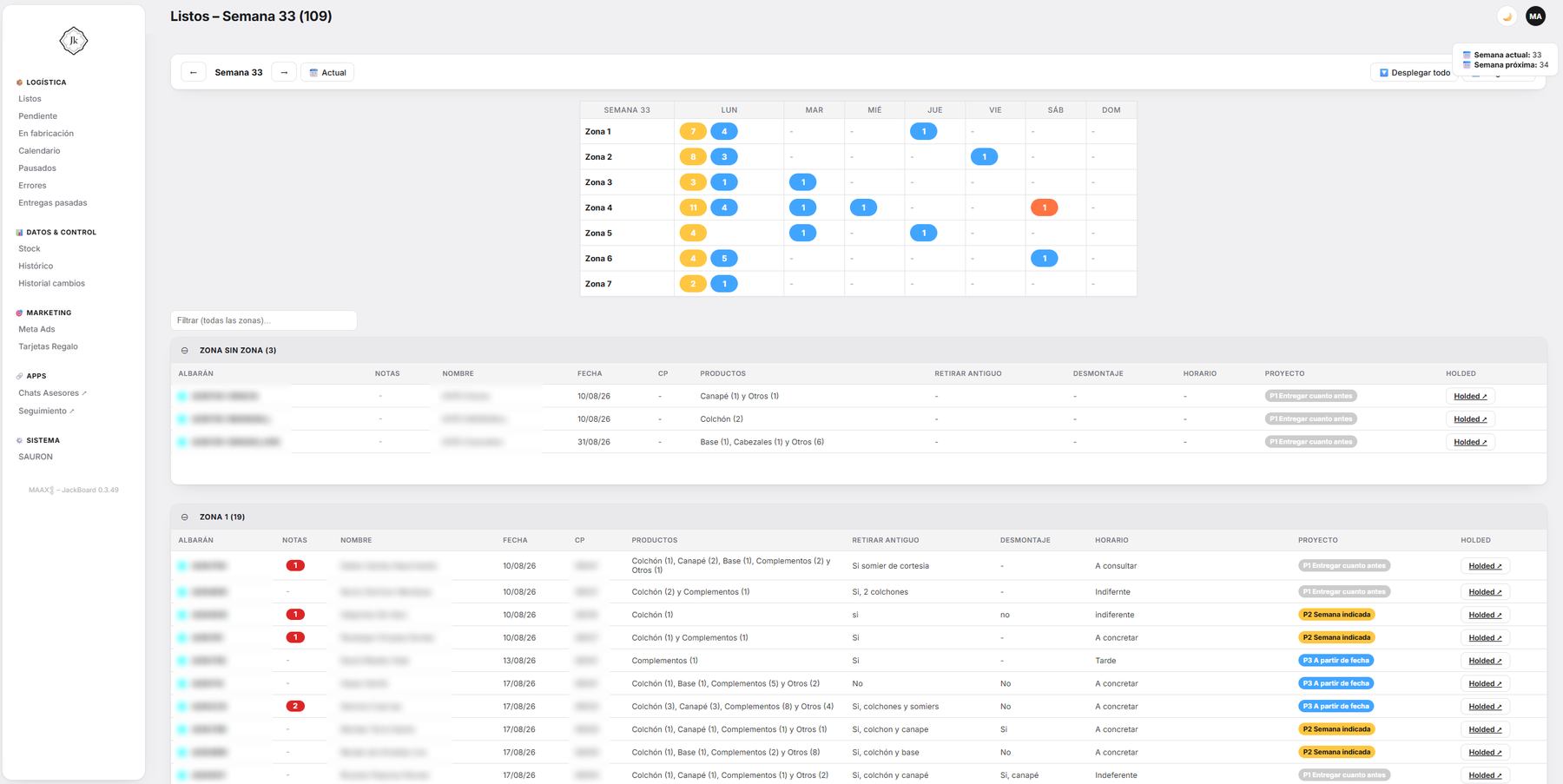Image resolution: width=1563 pixels, height=784 pixels.
Task: Click the yellow 11 badge for Zona 4
Action: pyautogui.click(x=693, y=208)
